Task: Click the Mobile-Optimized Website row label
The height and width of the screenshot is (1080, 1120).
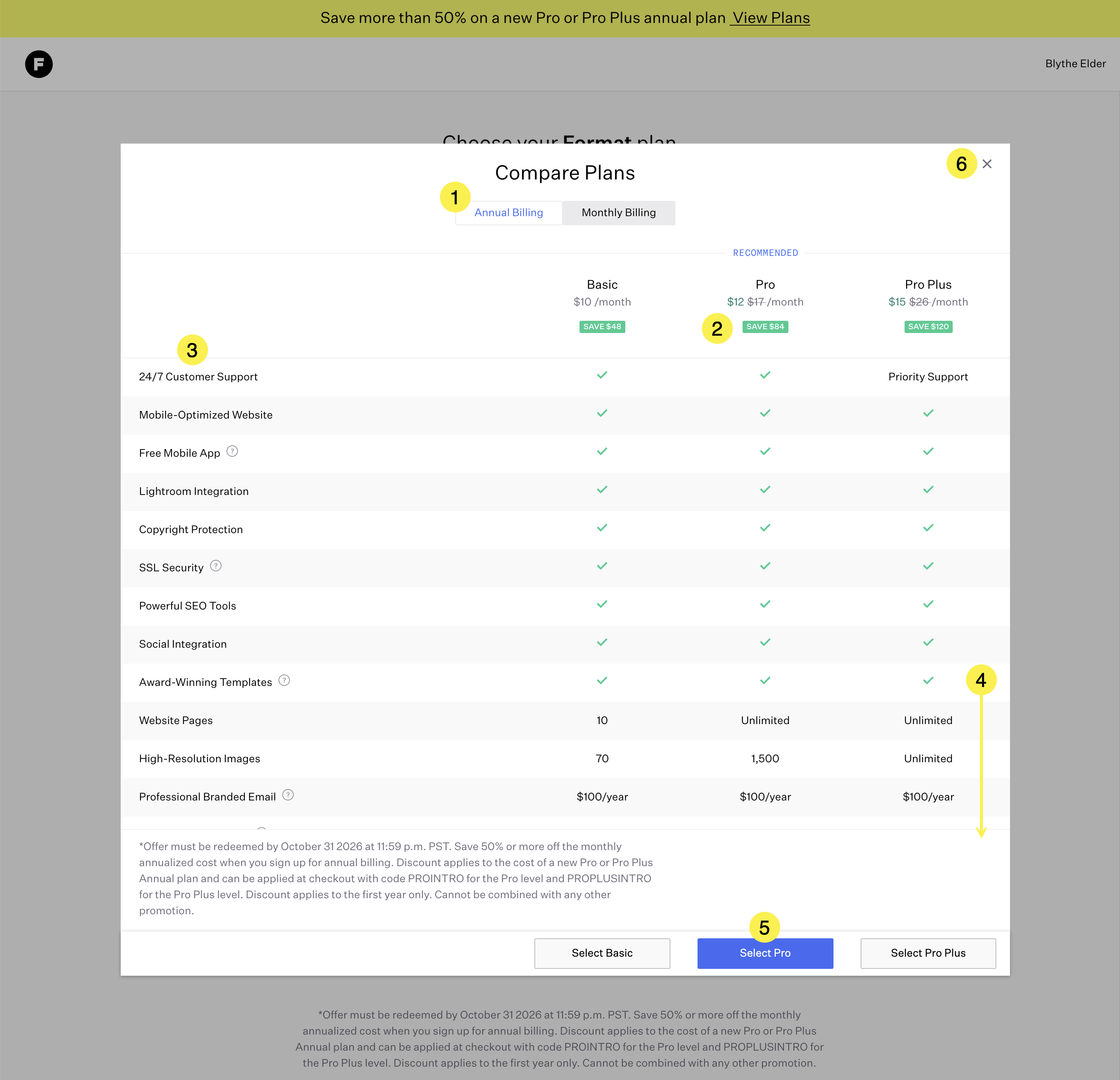Action: click(x=206, y=415)
